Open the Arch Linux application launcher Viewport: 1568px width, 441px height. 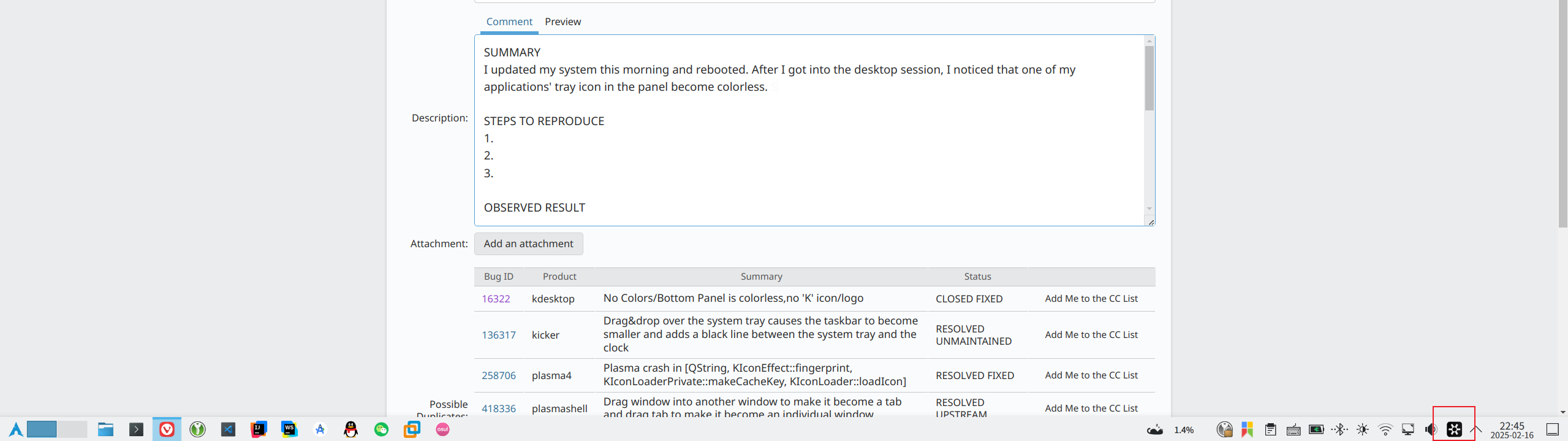pos(16,429)
